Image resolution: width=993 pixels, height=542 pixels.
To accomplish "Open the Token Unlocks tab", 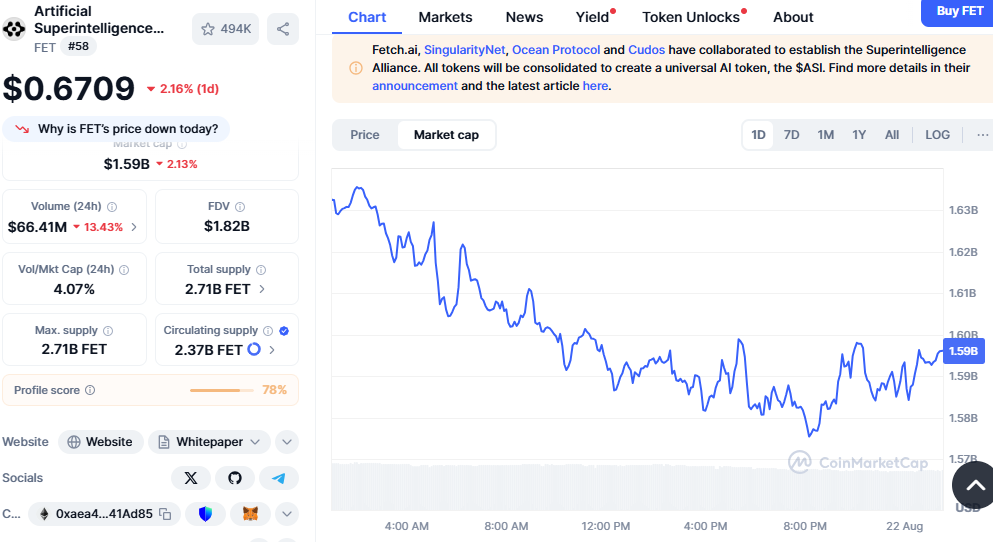I will pyautogui.click(x=691, y=17).
